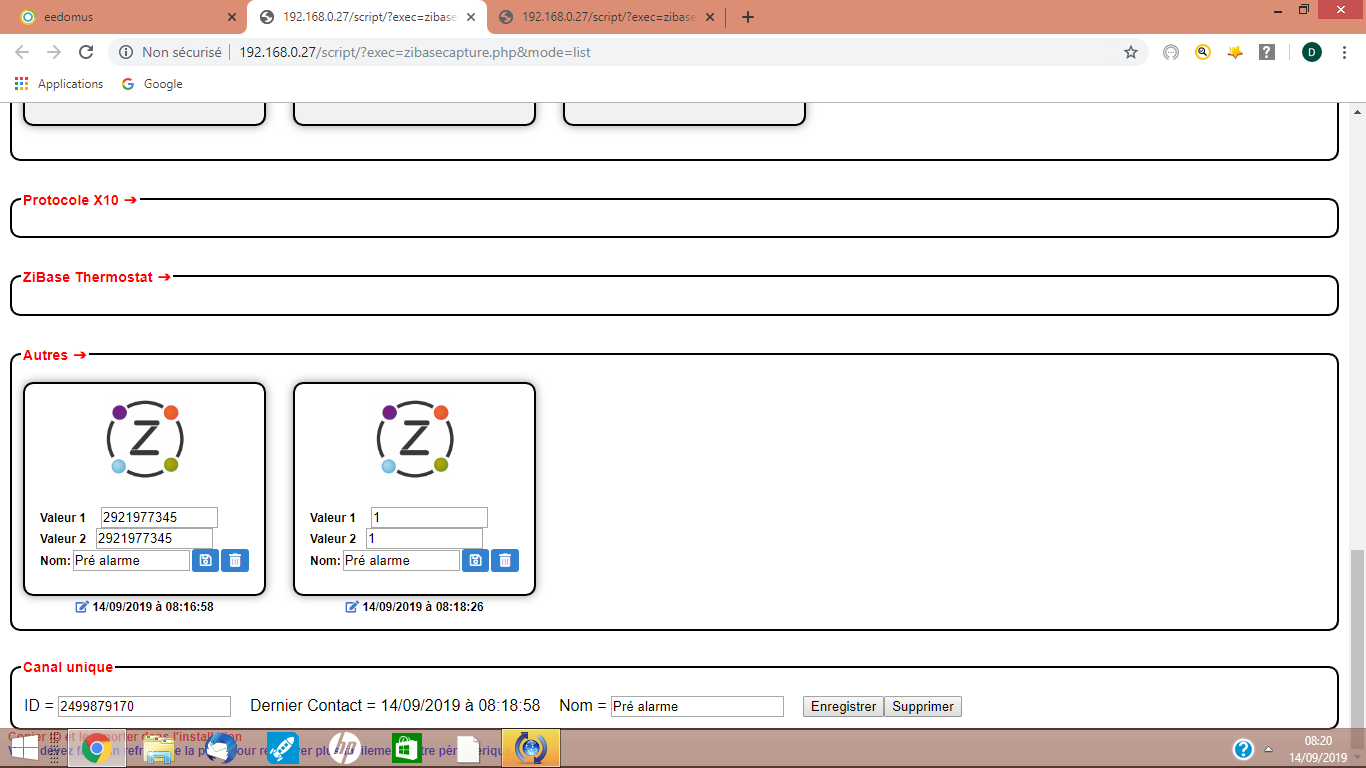The image size is (1366, 768).
Task: Delete the first Pré alarme device card
Action: tap(235, 561)
